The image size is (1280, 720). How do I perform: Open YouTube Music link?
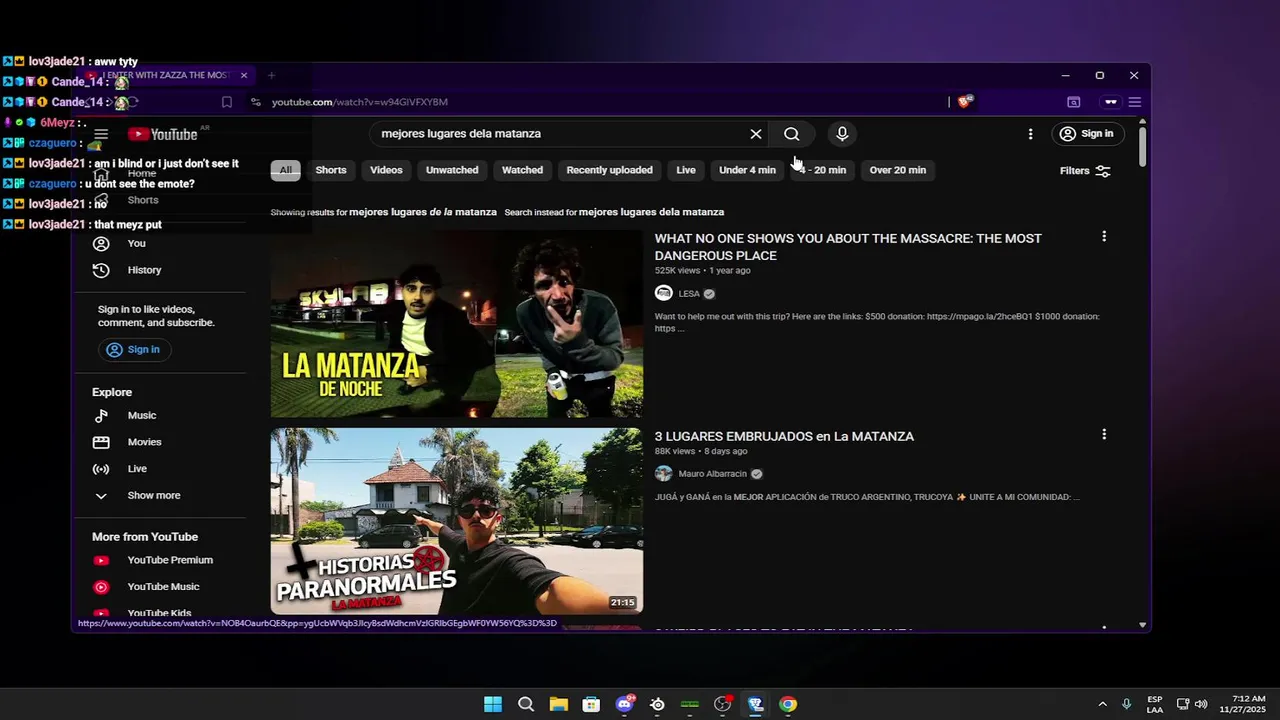pos(163,587)
